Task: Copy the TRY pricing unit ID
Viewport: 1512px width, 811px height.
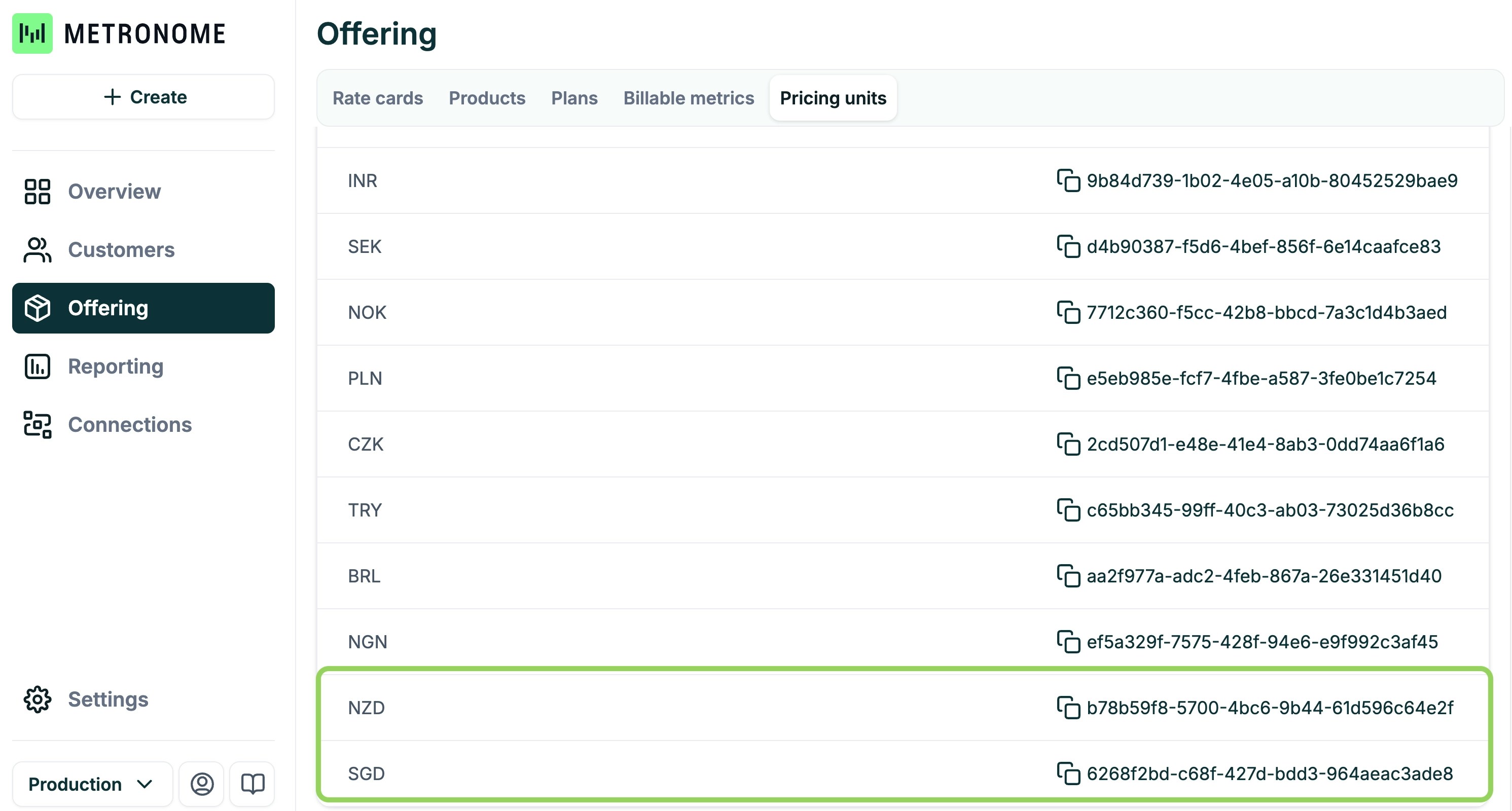Action: 1068,510
